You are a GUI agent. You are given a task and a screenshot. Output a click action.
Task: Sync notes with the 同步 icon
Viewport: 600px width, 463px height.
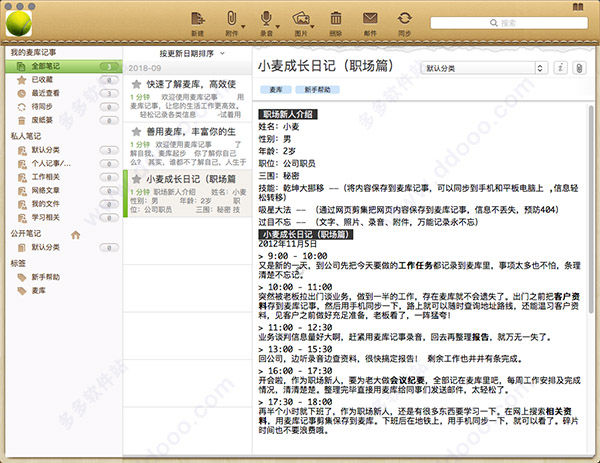[404, 18]
